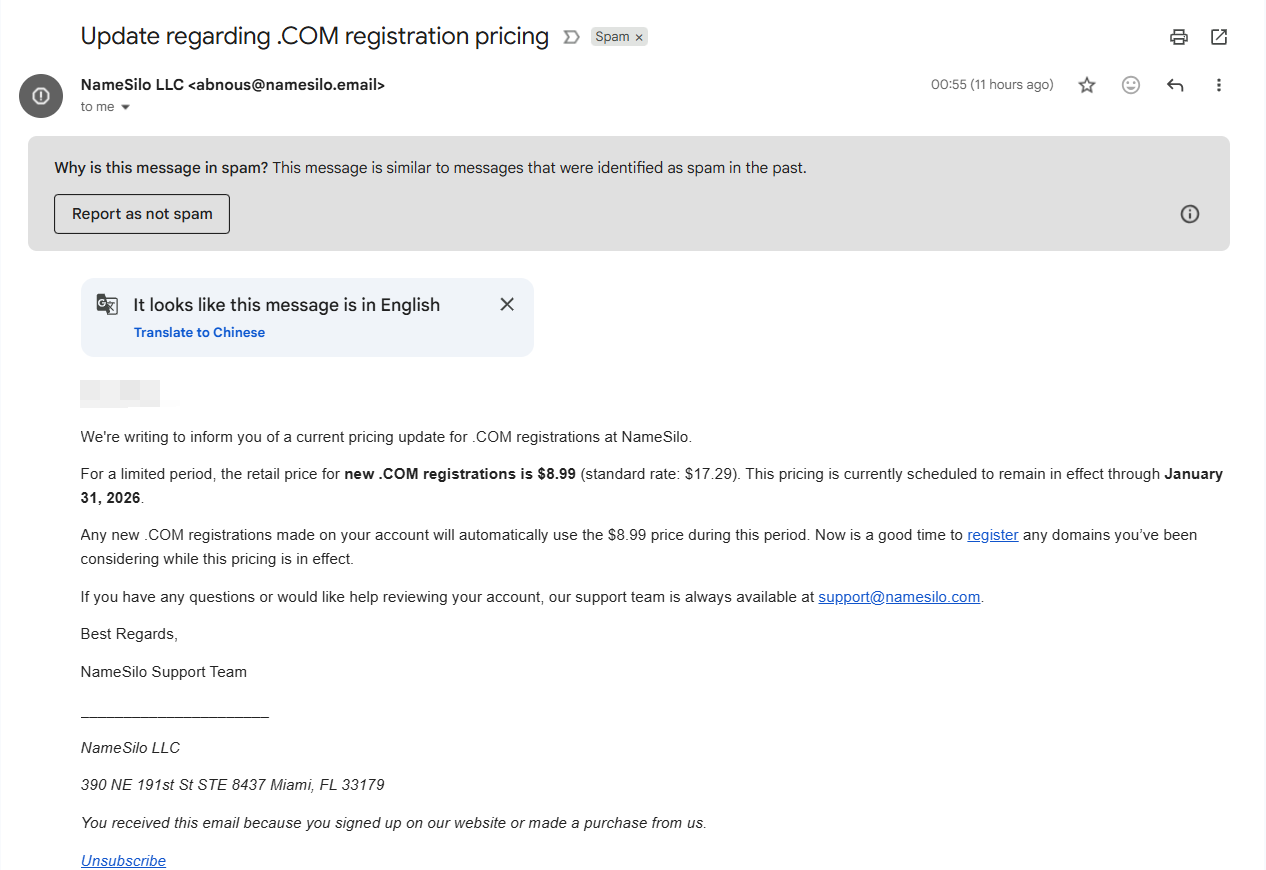Click the sender's warning avatar icon

[41, 96]
